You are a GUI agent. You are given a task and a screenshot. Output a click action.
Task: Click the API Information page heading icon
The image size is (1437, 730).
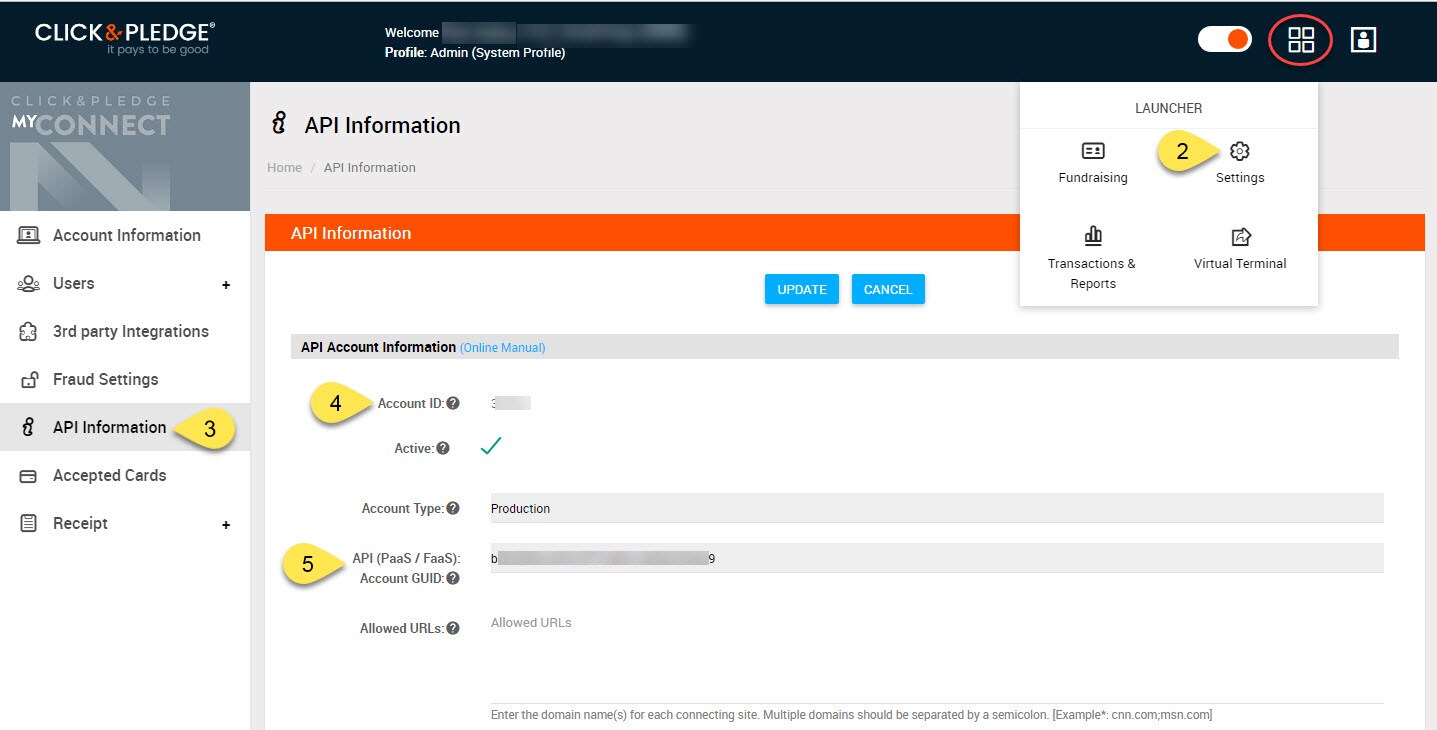pyautogui.click(x=280, y=124)
